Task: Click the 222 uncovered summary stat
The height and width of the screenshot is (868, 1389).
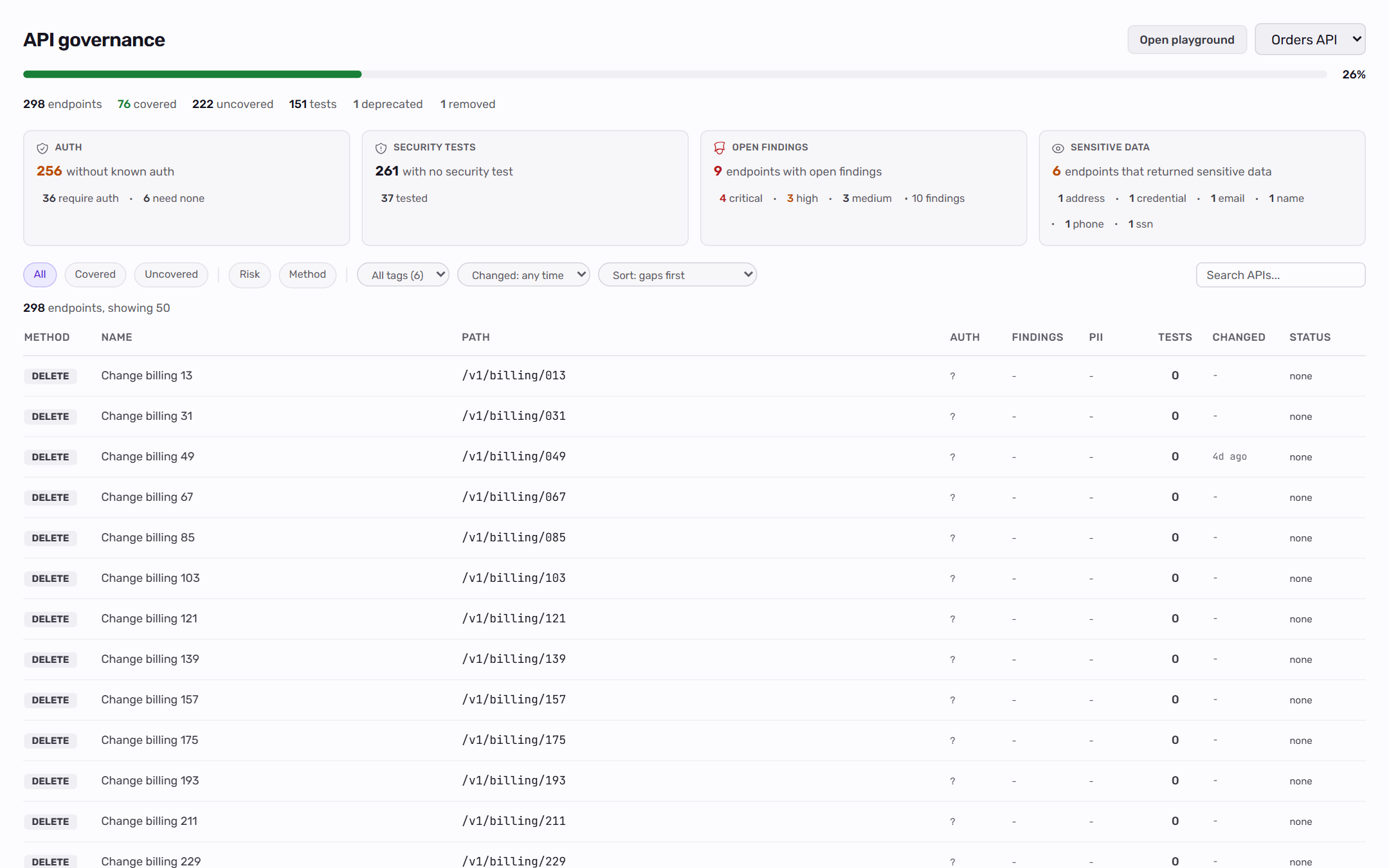Action: pyautogui.click(x=233, y=104)
